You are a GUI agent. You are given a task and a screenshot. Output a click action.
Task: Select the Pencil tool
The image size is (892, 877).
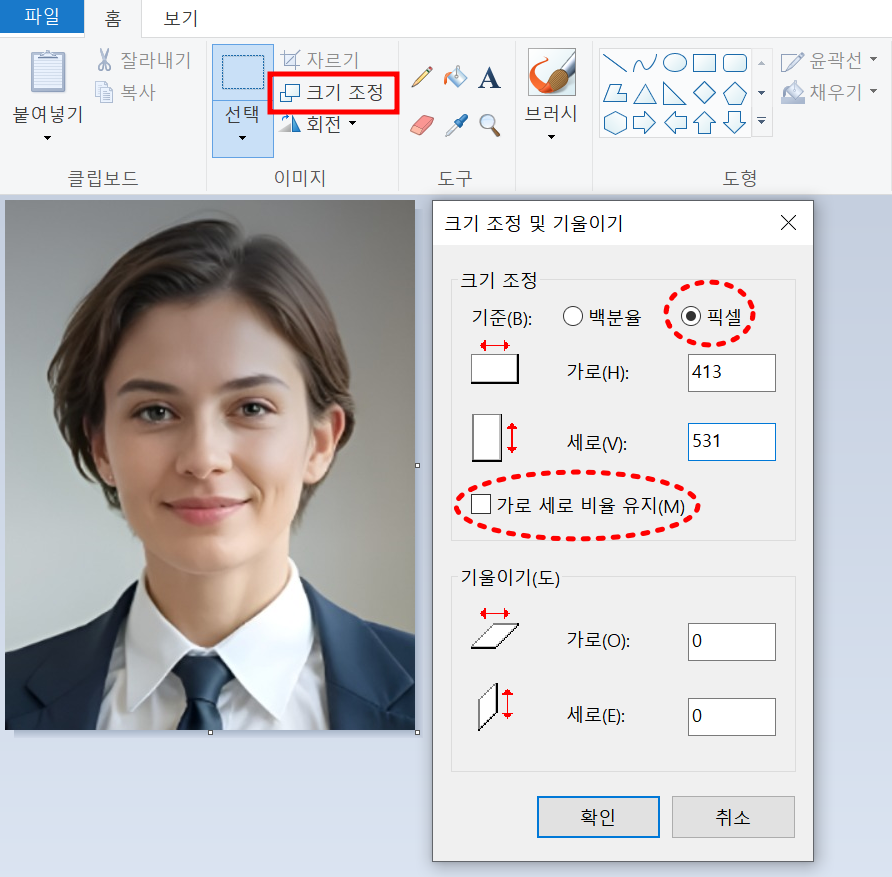421,76
